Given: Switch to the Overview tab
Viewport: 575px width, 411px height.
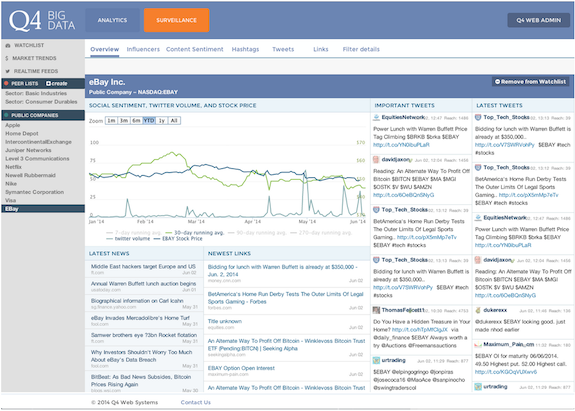Looking at the screenshot, I should coord(105,49).
